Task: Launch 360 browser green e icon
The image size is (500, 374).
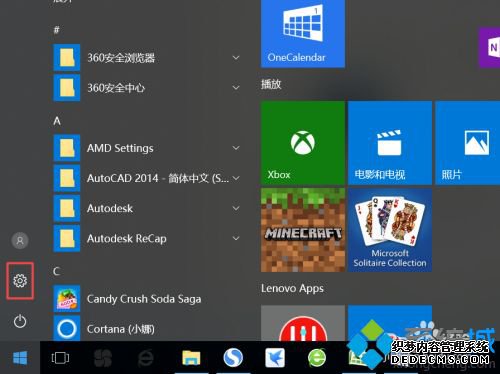Action: click(x=317, y=358)
